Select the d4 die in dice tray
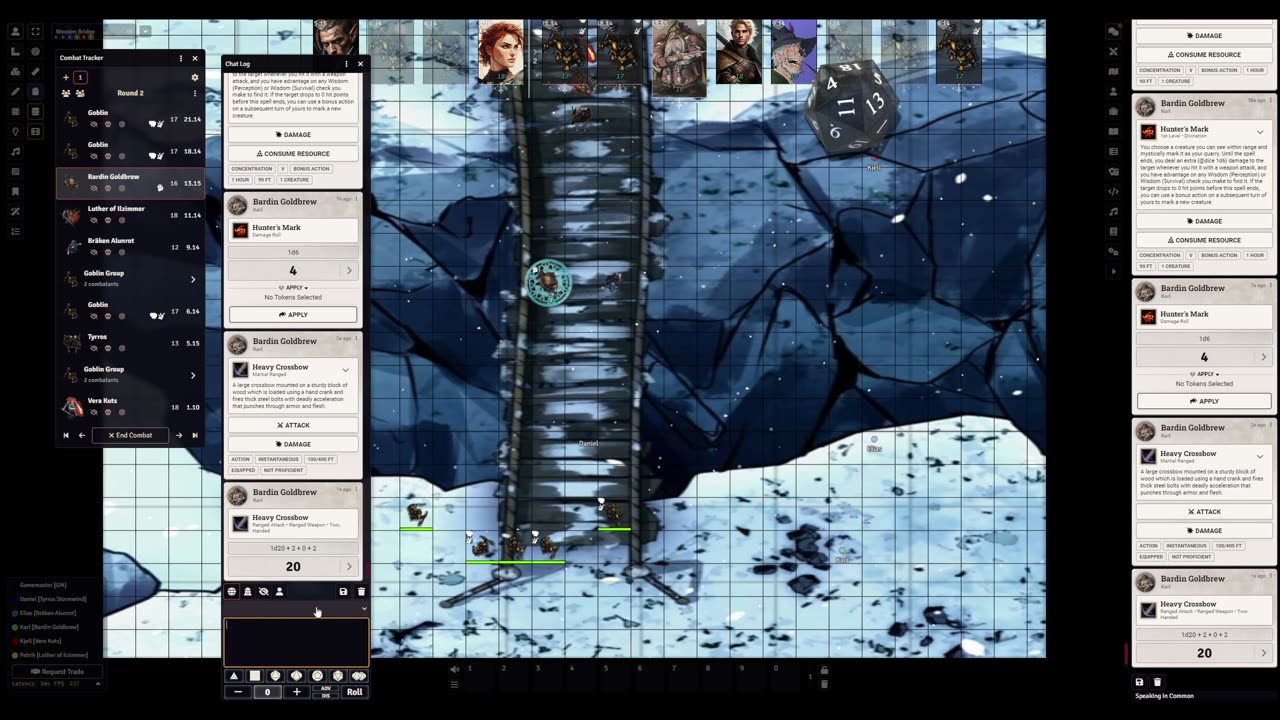This screenshot has width=1280, height=720. point(234,676)
